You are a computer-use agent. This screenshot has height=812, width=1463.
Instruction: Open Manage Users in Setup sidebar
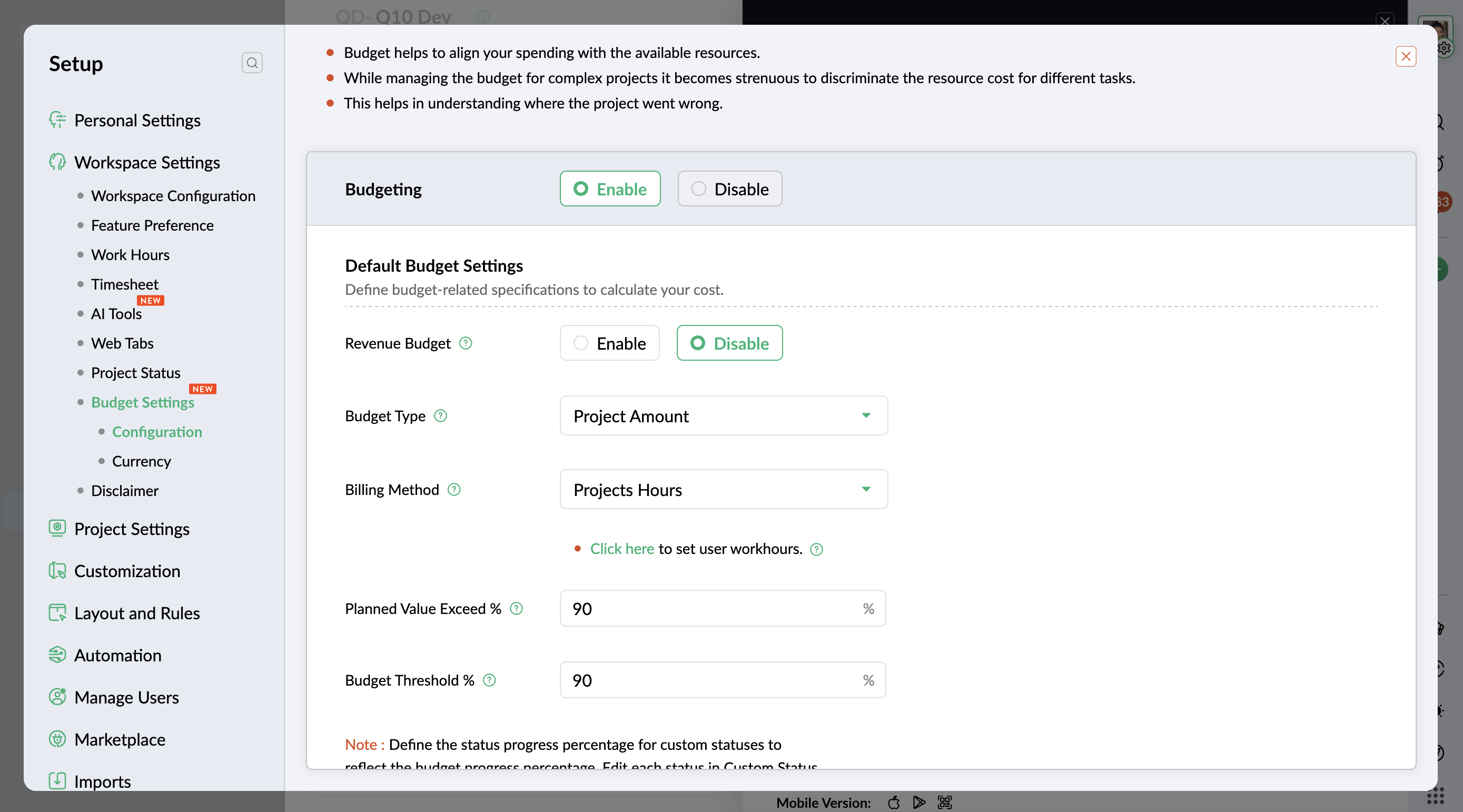126,697
